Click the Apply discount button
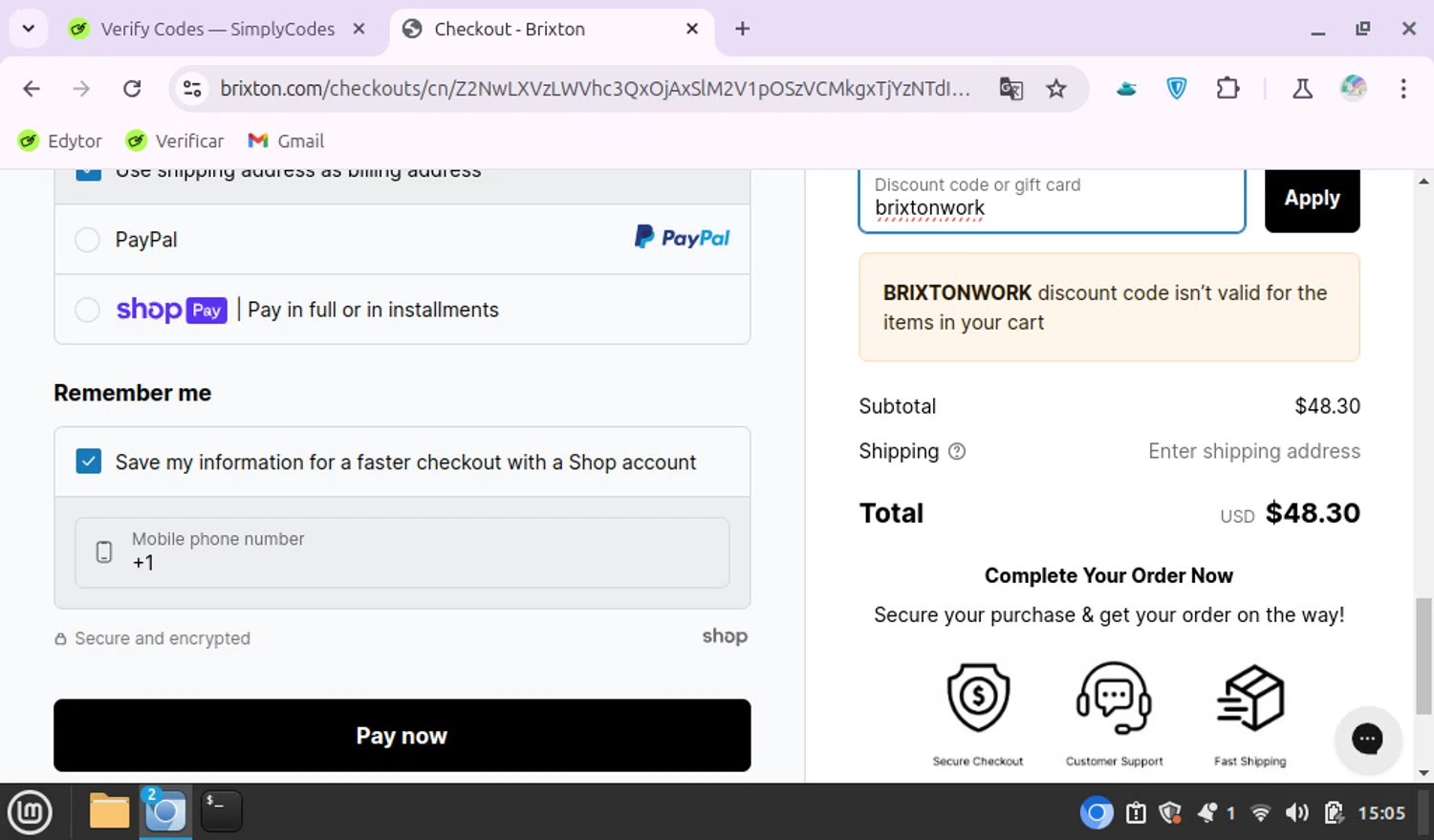 coord(1312,199)
